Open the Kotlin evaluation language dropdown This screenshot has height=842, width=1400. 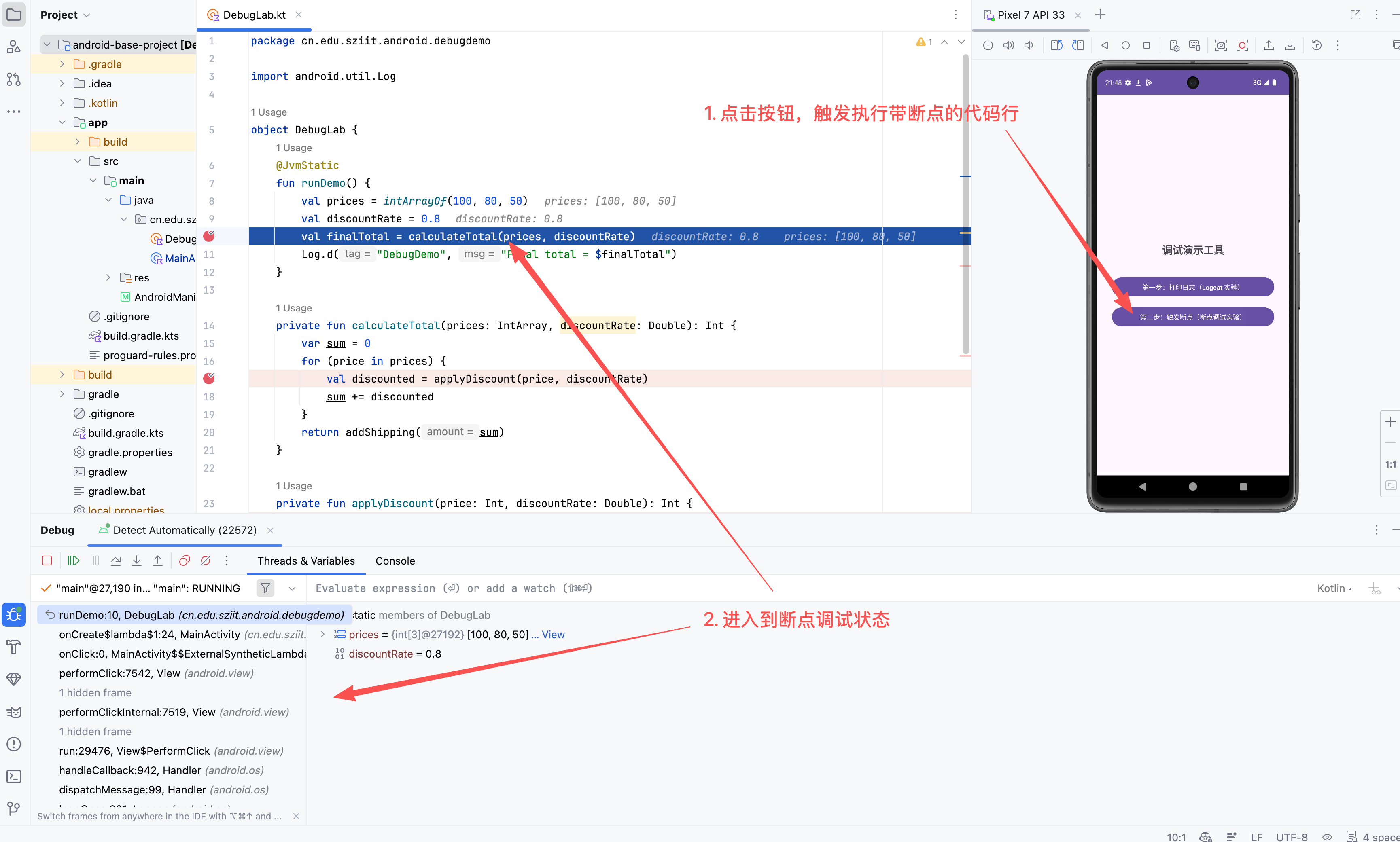[1334, 588]
